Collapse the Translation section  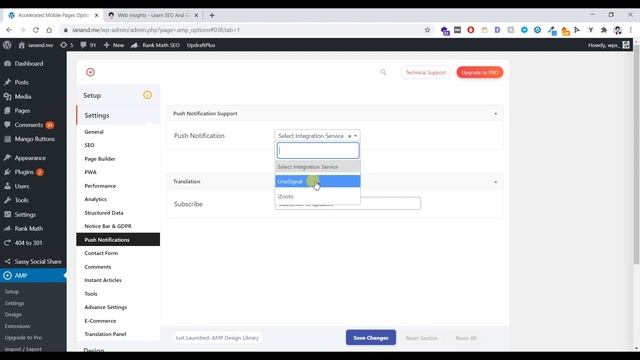tap(496, 182)
